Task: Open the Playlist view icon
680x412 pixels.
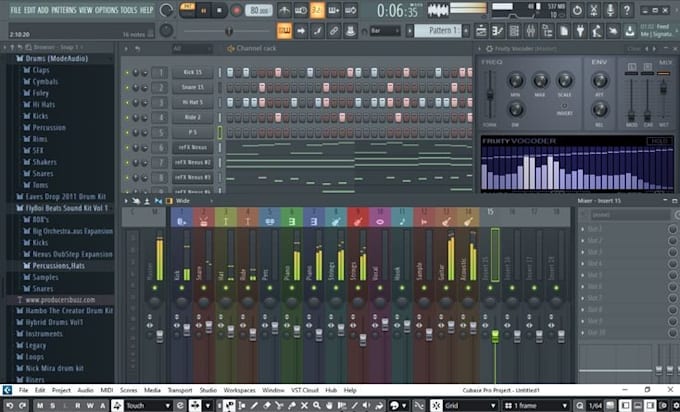Action: coord(481,31)
